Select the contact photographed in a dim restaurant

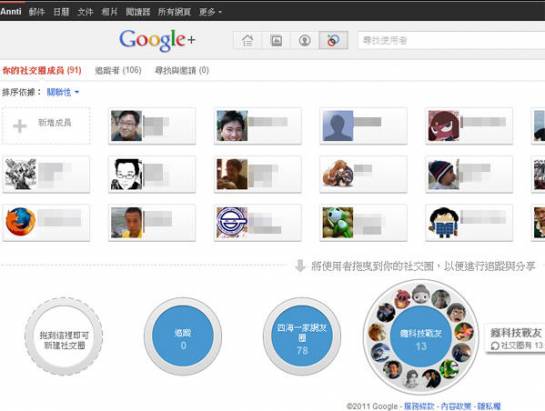[x=258, y=174]
